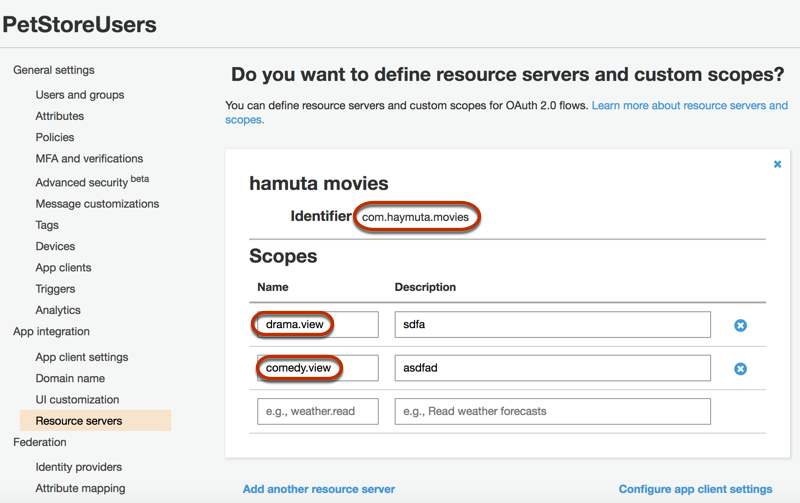This screenshot has width=800, height=503.
Task: Navigate to App client settings
Action: [x=82, y=357]
